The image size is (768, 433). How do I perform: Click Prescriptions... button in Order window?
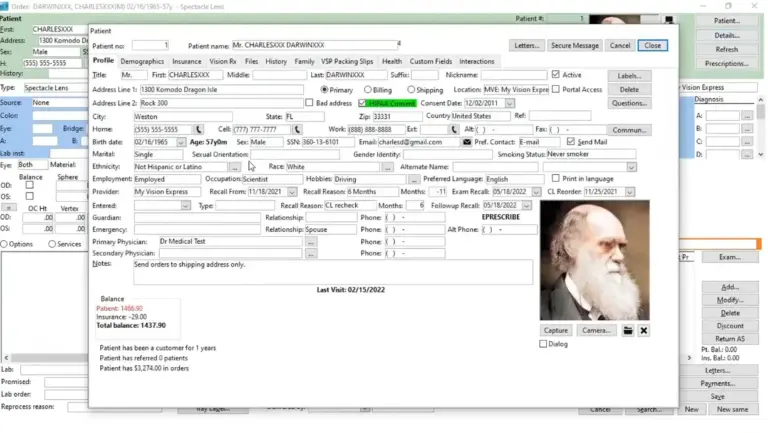726,64
